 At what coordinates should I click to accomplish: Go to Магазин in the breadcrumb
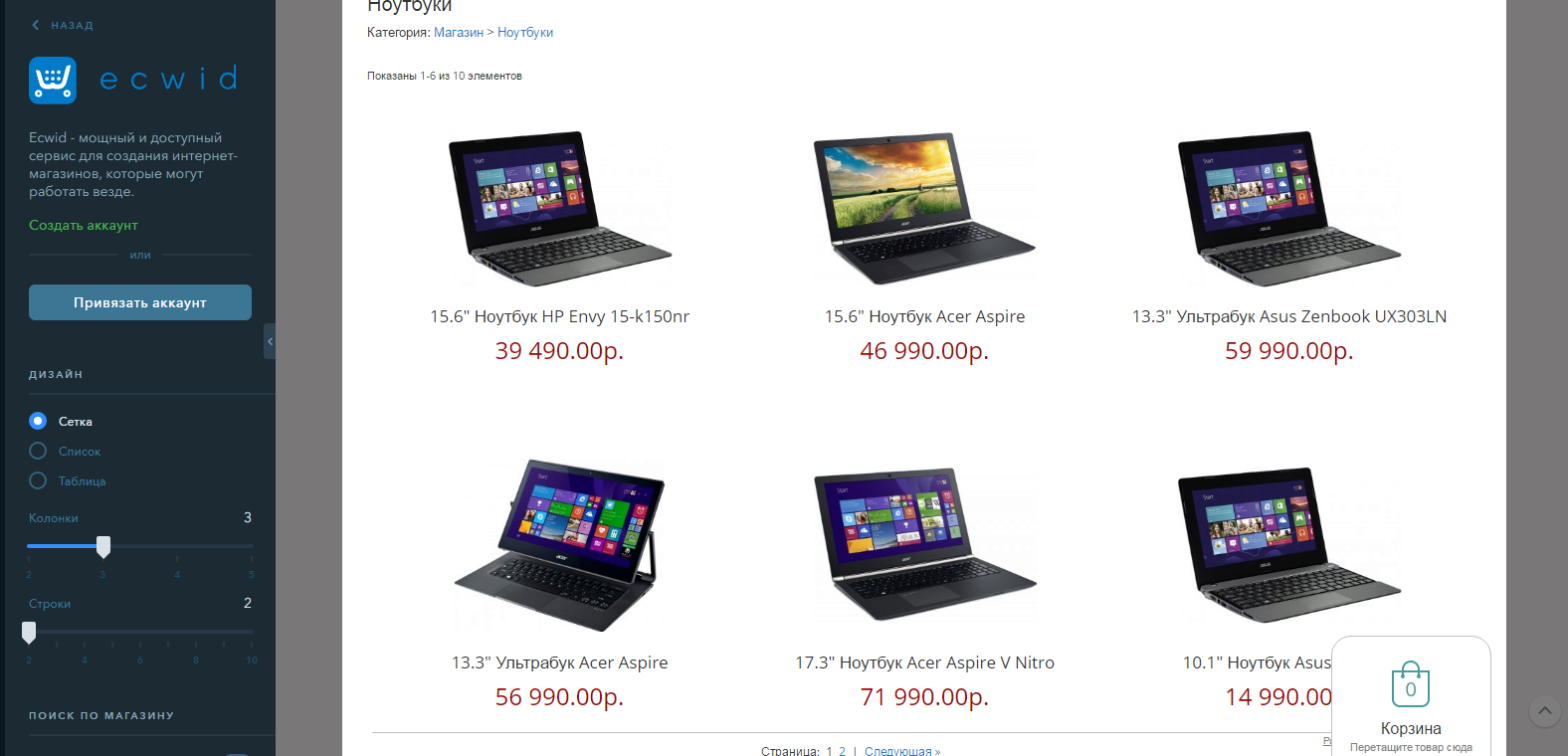[x=459, y=33]
